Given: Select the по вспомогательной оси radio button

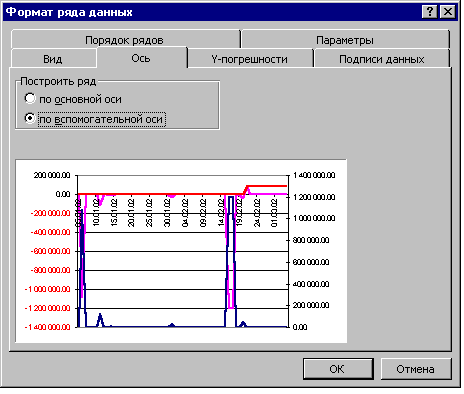Looking at the screenshot, I should pyautogui.click(x=30, y=118).
